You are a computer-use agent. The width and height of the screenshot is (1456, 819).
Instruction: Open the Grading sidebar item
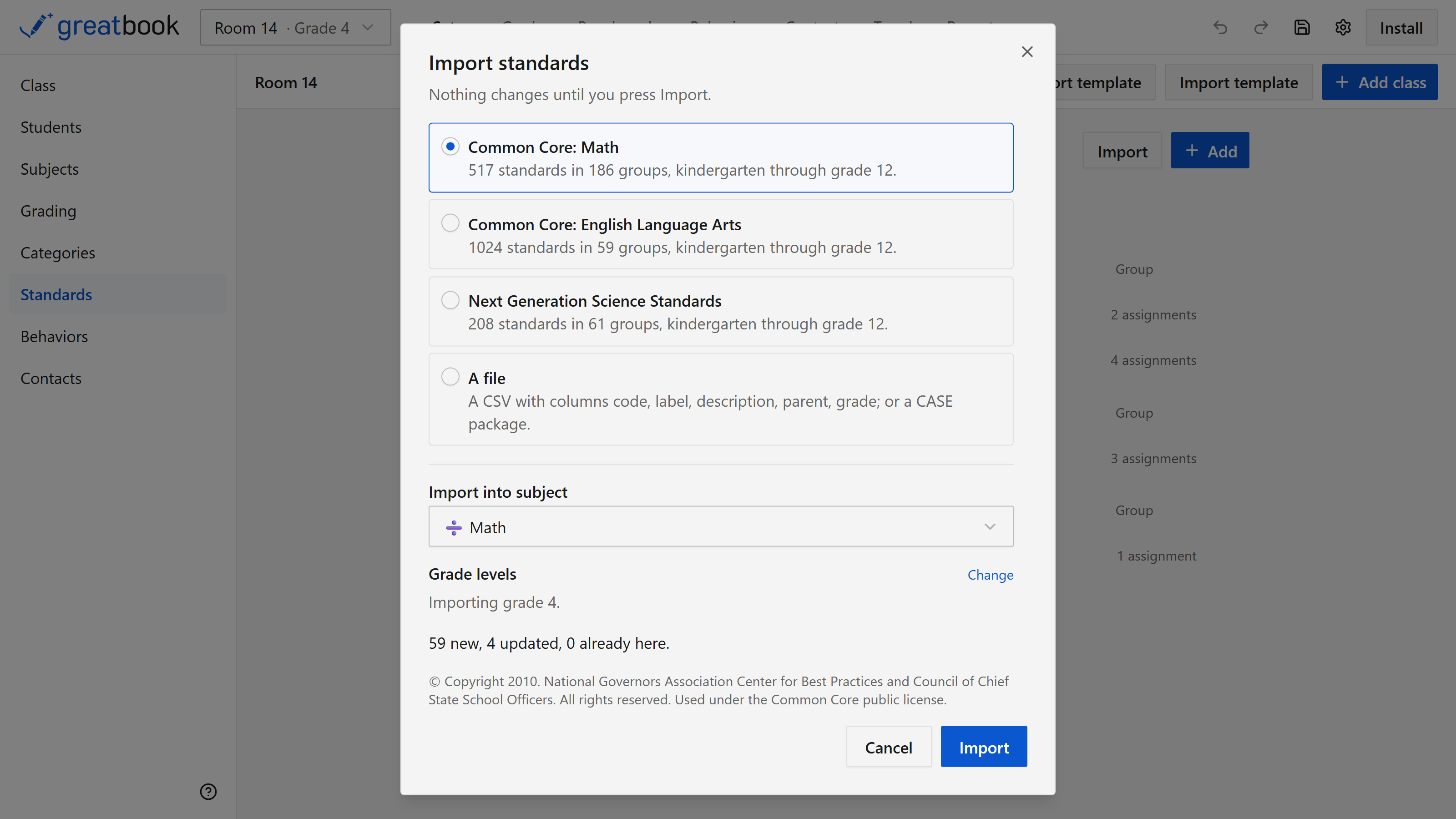118,211
